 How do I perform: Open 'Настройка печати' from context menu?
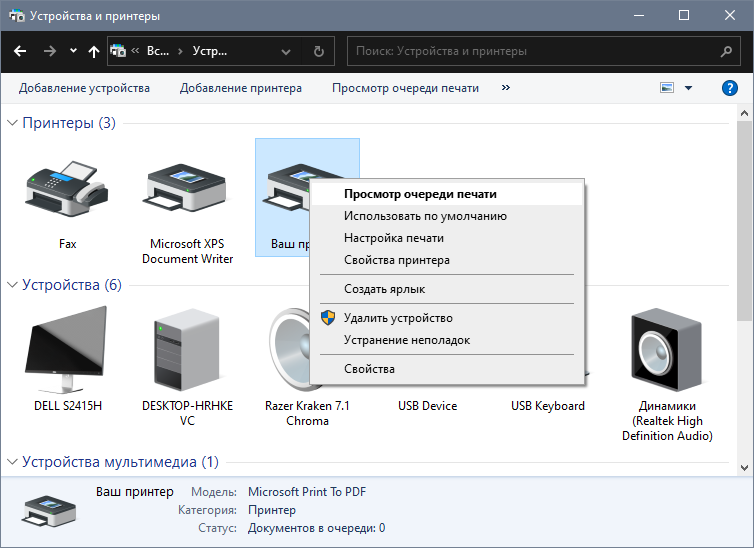(447, 238)
